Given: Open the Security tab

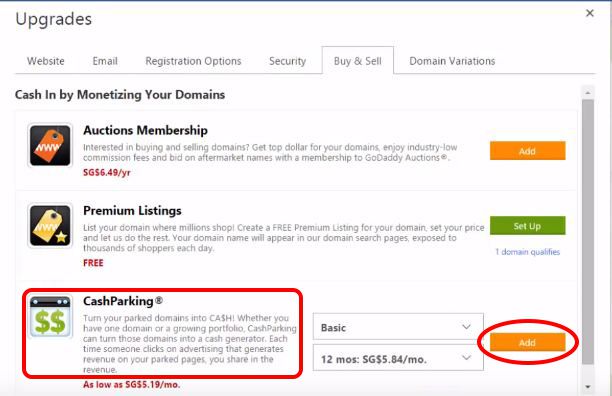Looking at the screenshot, I should (x=287, y=61).
